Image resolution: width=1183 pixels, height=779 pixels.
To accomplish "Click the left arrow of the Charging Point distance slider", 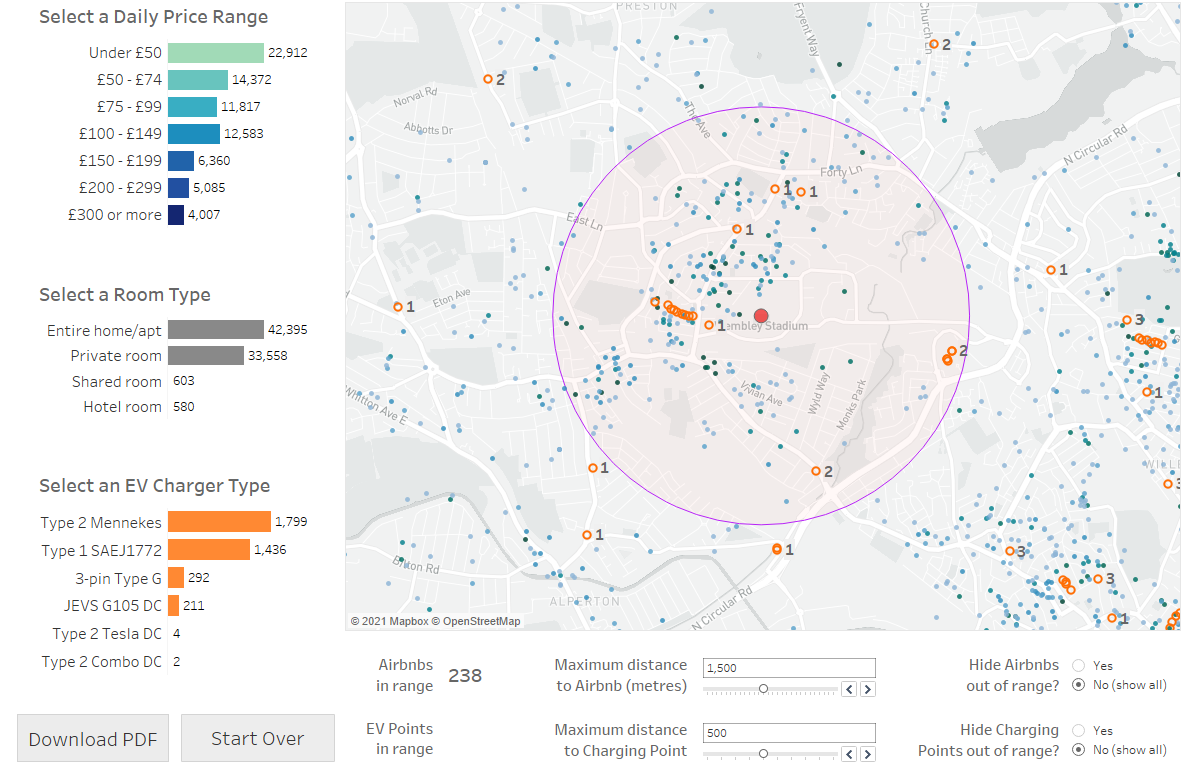I will [849, 754].
